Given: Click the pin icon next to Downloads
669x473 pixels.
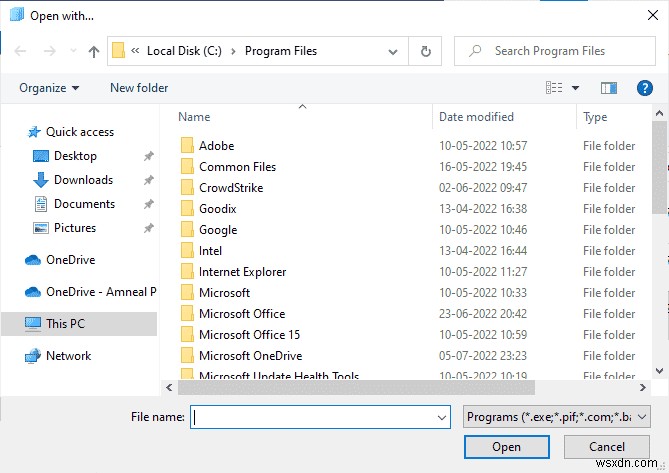Looking at the screenshot, I should 148,180.
